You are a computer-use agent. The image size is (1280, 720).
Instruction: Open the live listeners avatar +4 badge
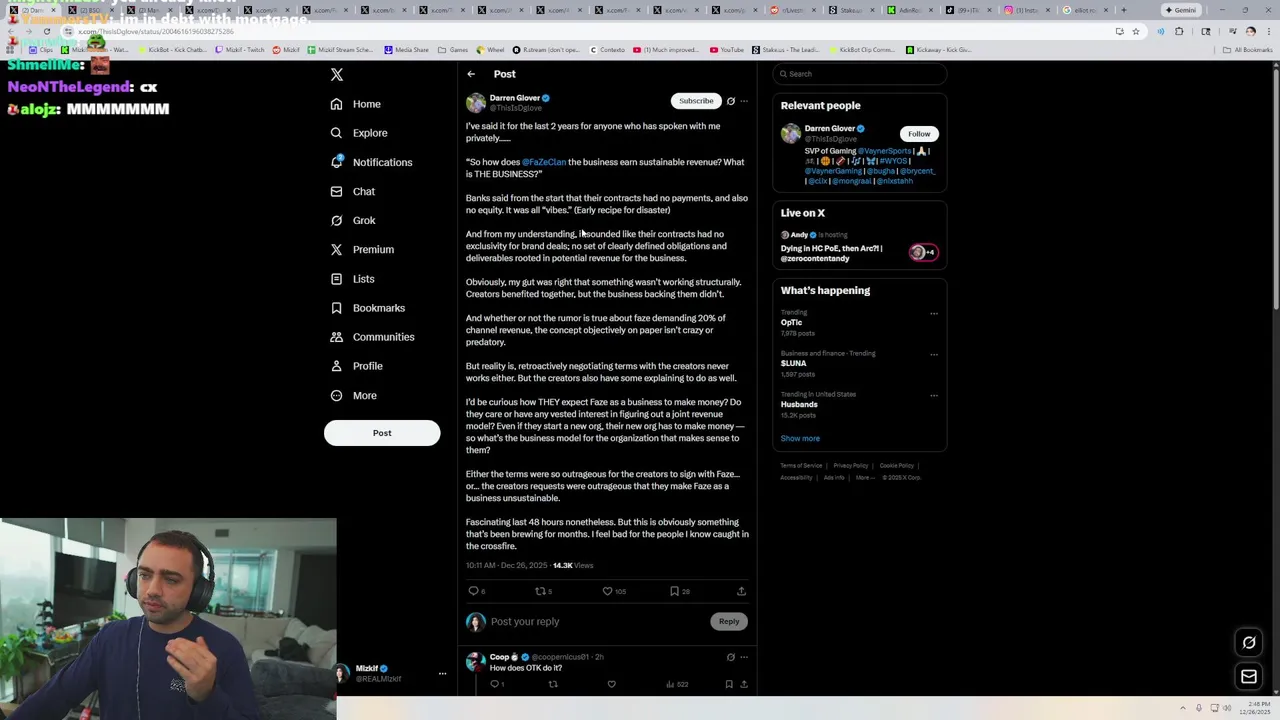click(x=922, y=252)
